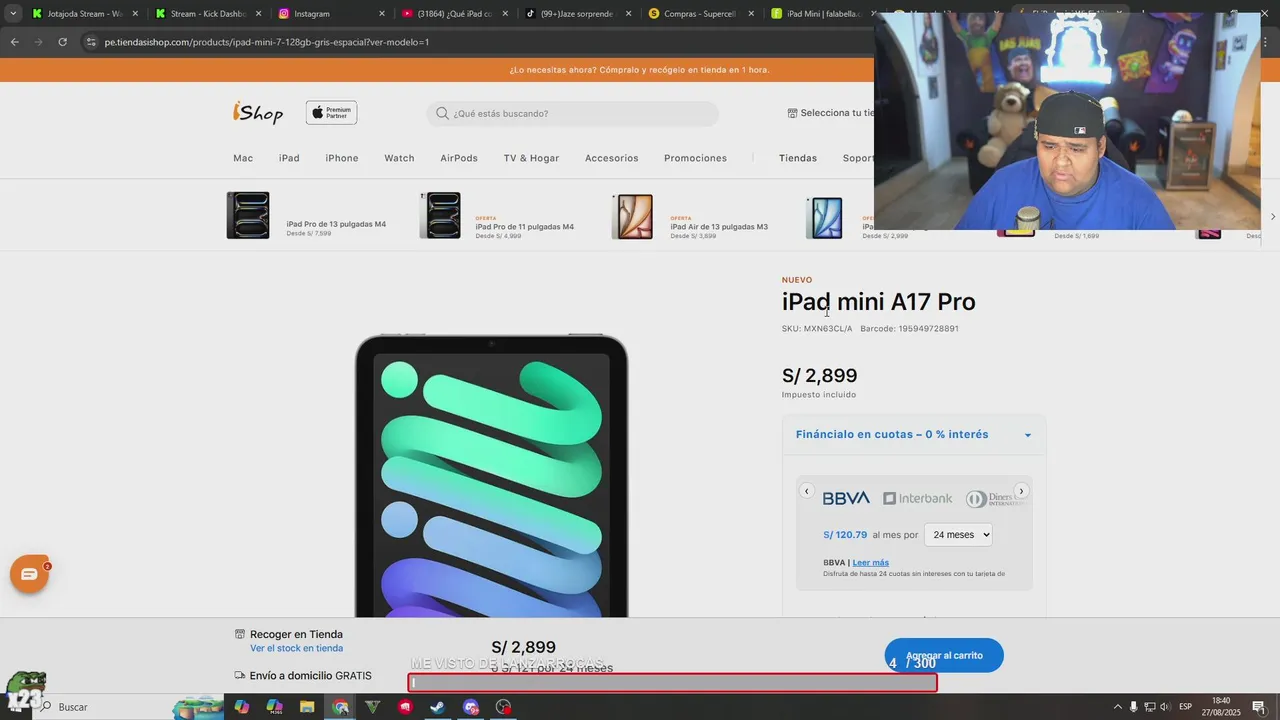Open Steam from the taskbar

[x=438, y=707]
